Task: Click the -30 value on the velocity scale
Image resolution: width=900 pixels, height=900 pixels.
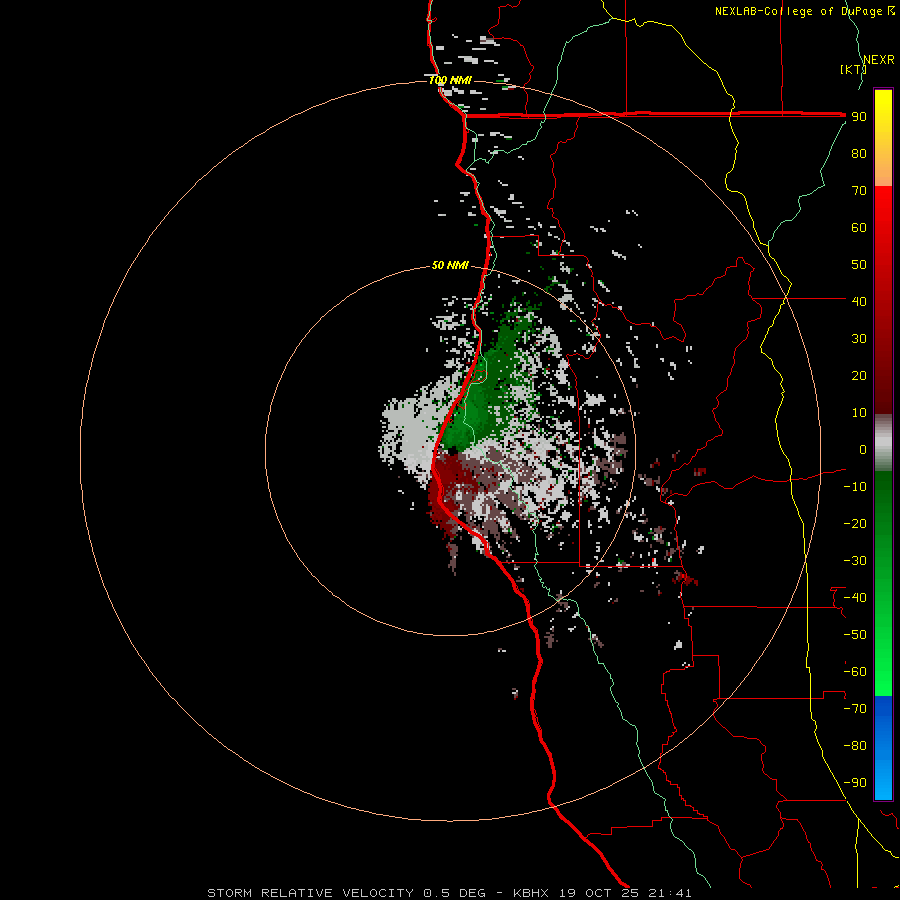Action: click(855, 561)
